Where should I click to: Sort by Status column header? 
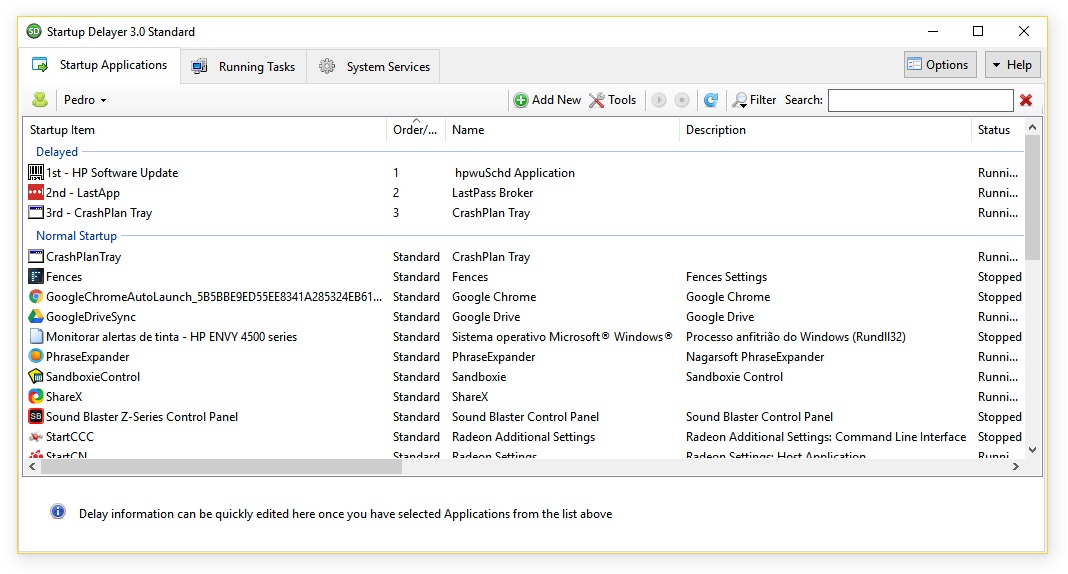coord(997,130)
